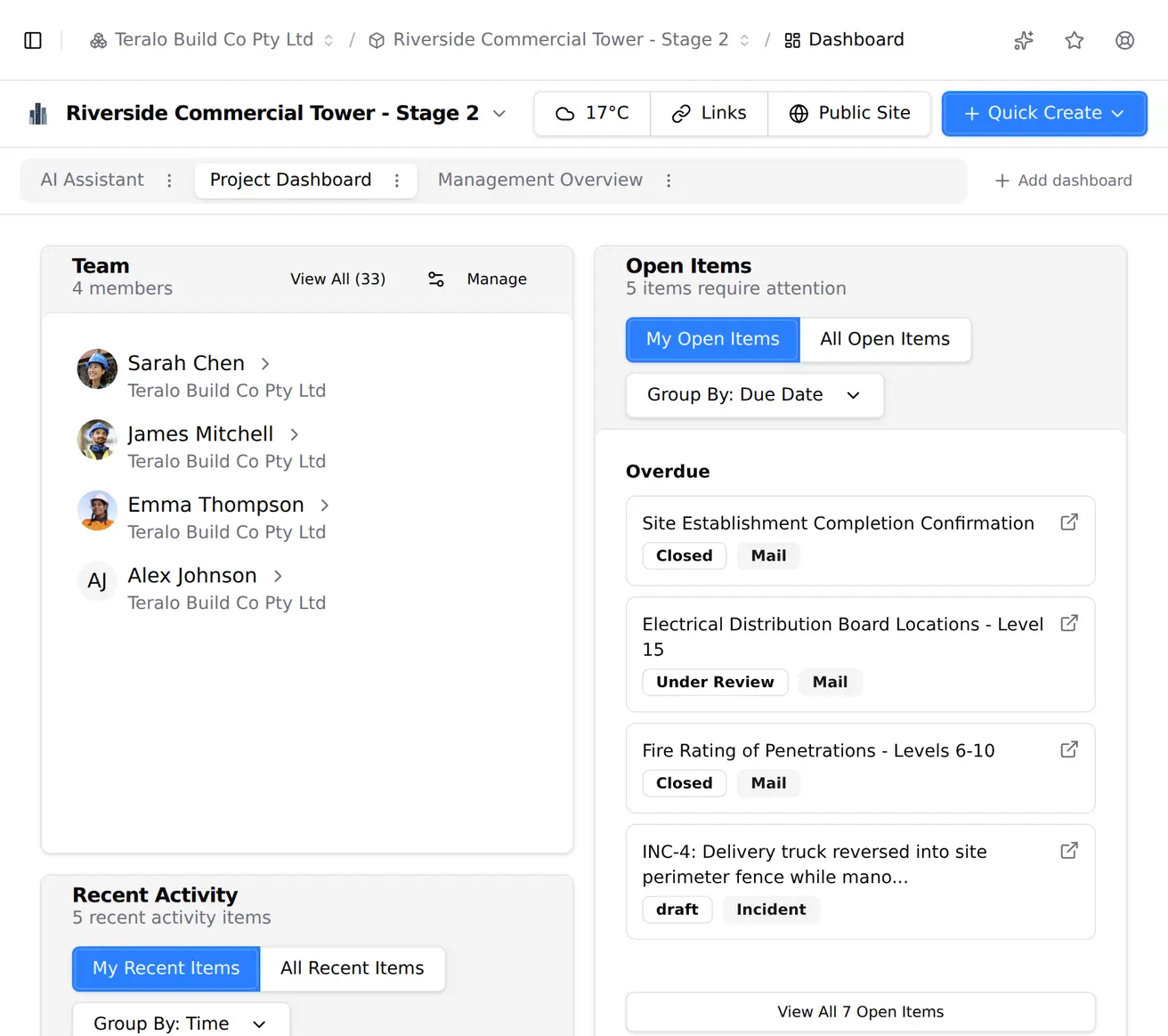This screenshot has width=1168, height=1036.
Task: Click the building project icon beside the title
Action: (x=38, y=113)
